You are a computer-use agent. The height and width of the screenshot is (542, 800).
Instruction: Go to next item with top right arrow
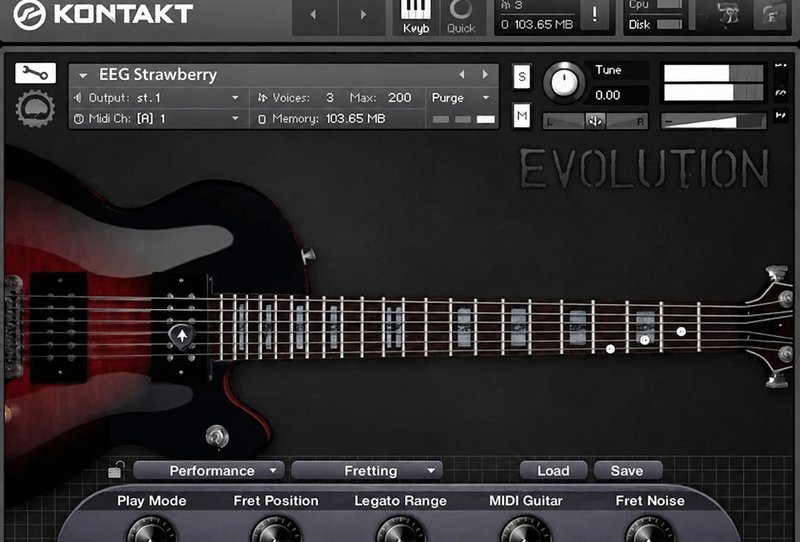[363, 16]
